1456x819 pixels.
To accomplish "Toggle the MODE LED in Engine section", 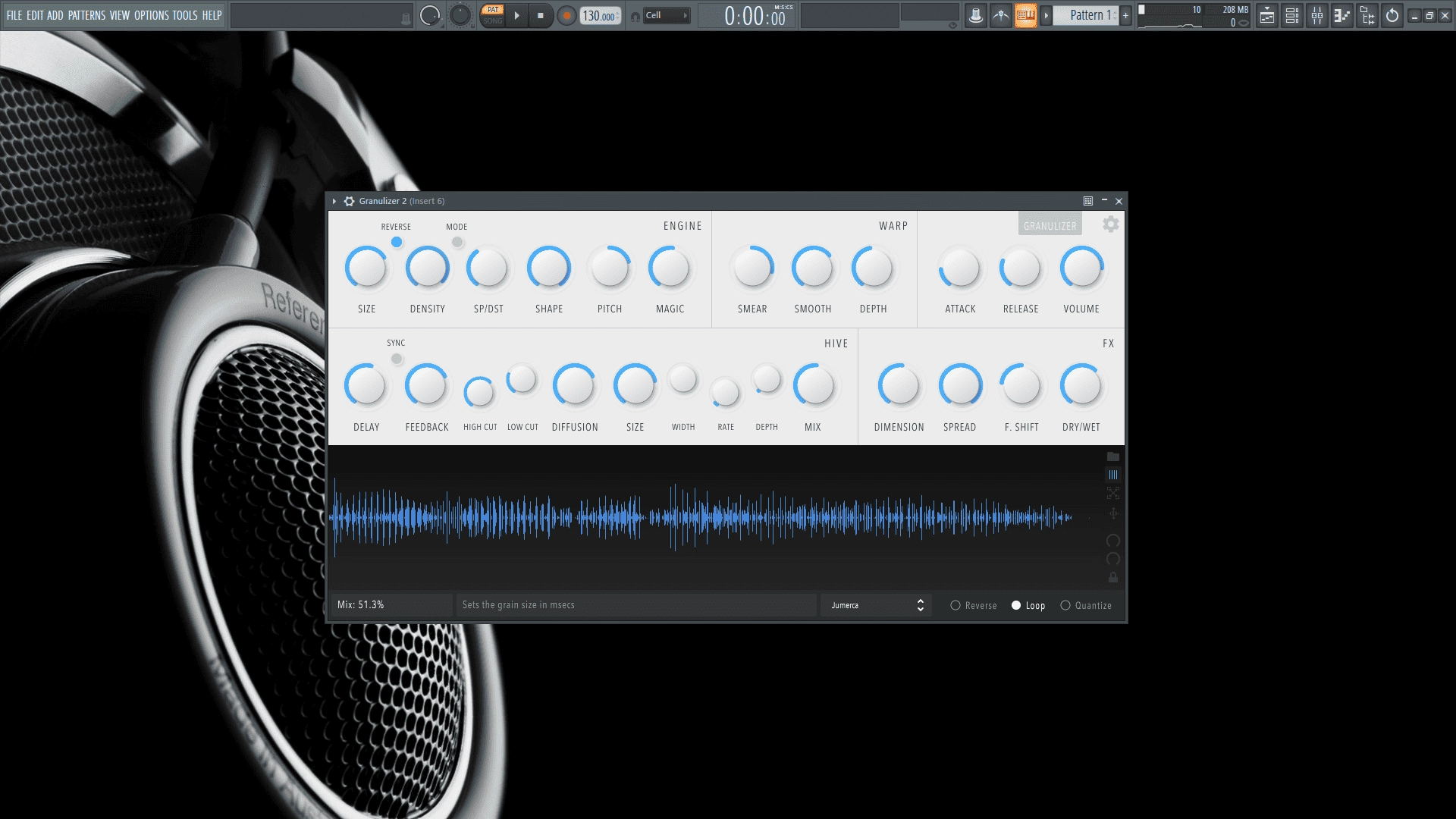I will [x=457, y=242].
